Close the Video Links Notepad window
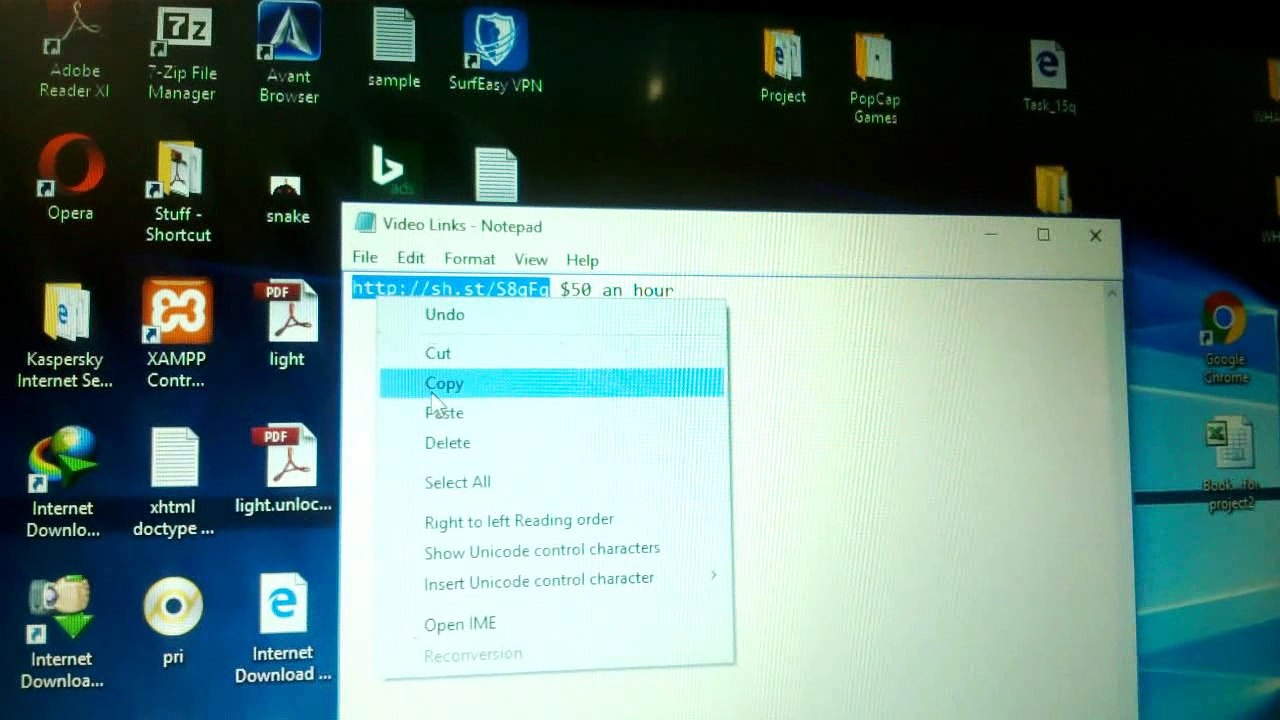 [x=1095, y=236]
